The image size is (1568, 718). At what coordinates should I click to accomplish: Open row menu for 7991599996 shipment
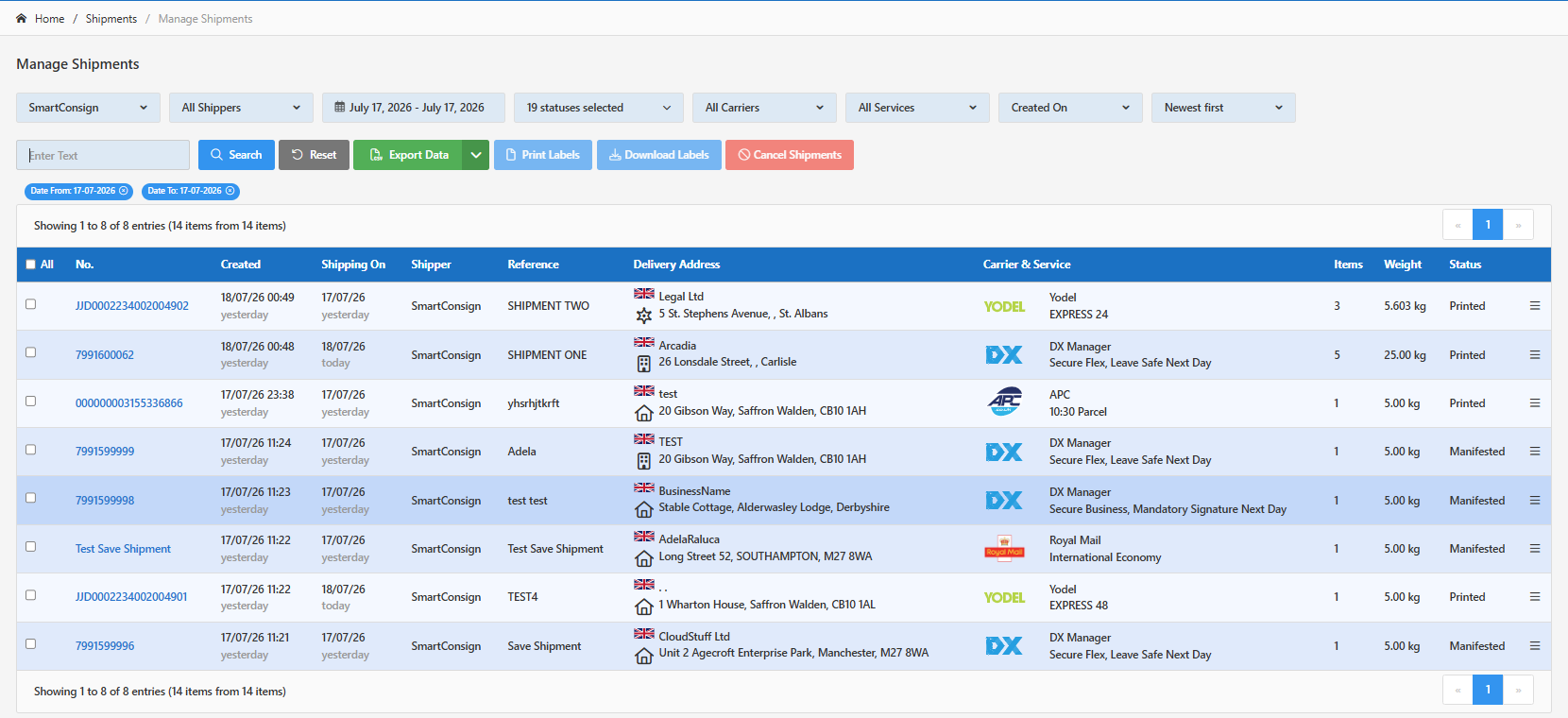1535,646
